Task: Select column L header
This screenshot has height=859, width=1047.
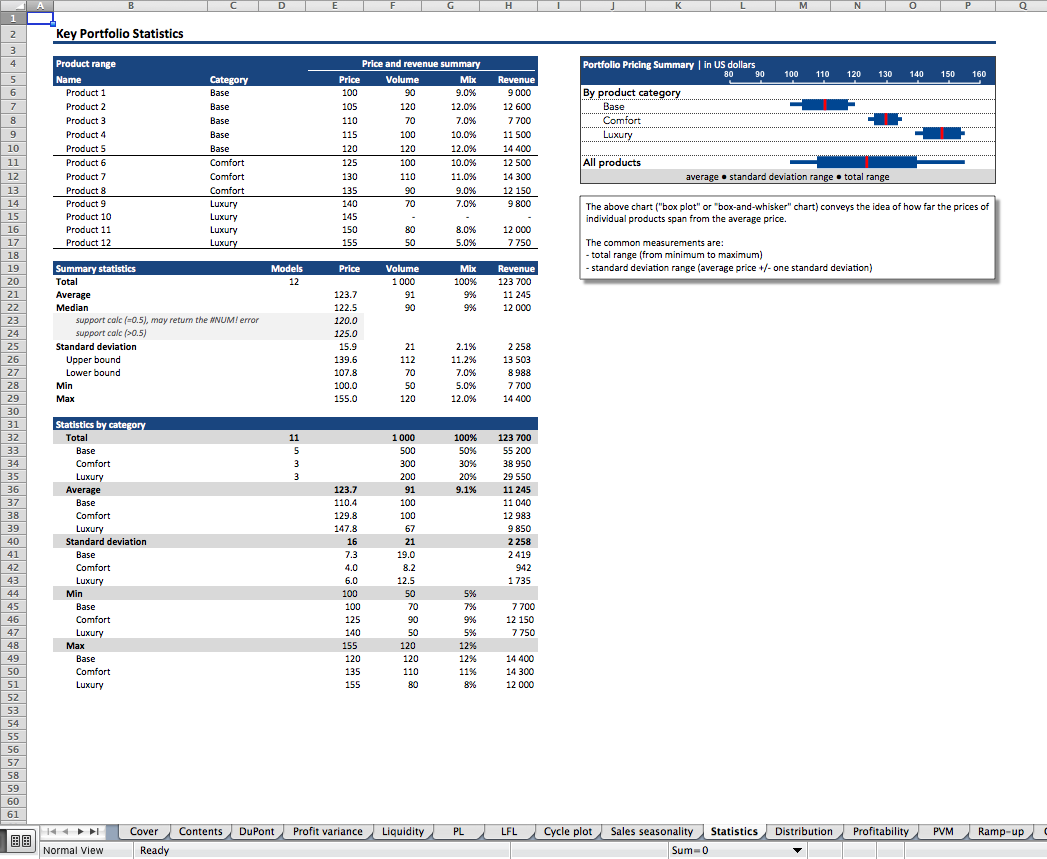Action: (x=743, y=5)
